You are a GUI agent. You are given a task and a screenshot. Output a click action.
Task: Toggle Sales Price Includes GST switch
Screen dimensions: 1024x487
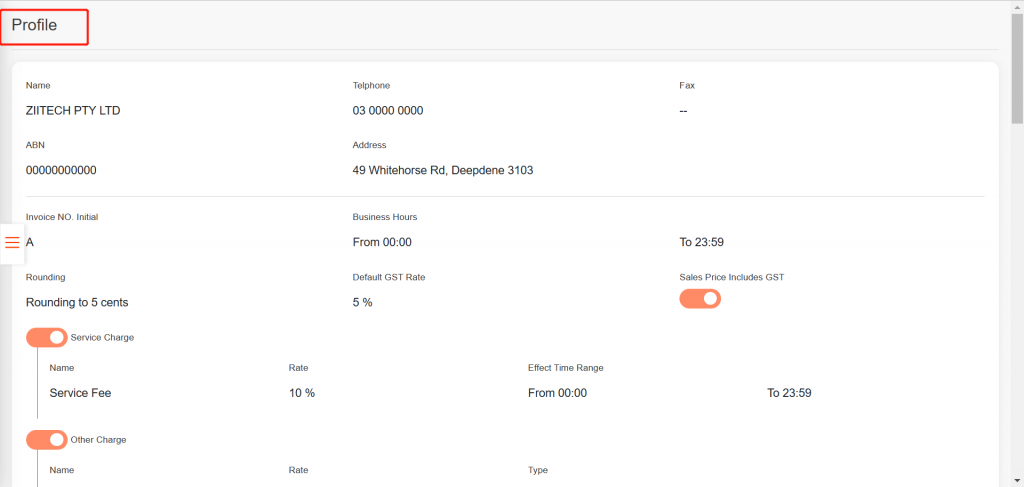(700, 298)
